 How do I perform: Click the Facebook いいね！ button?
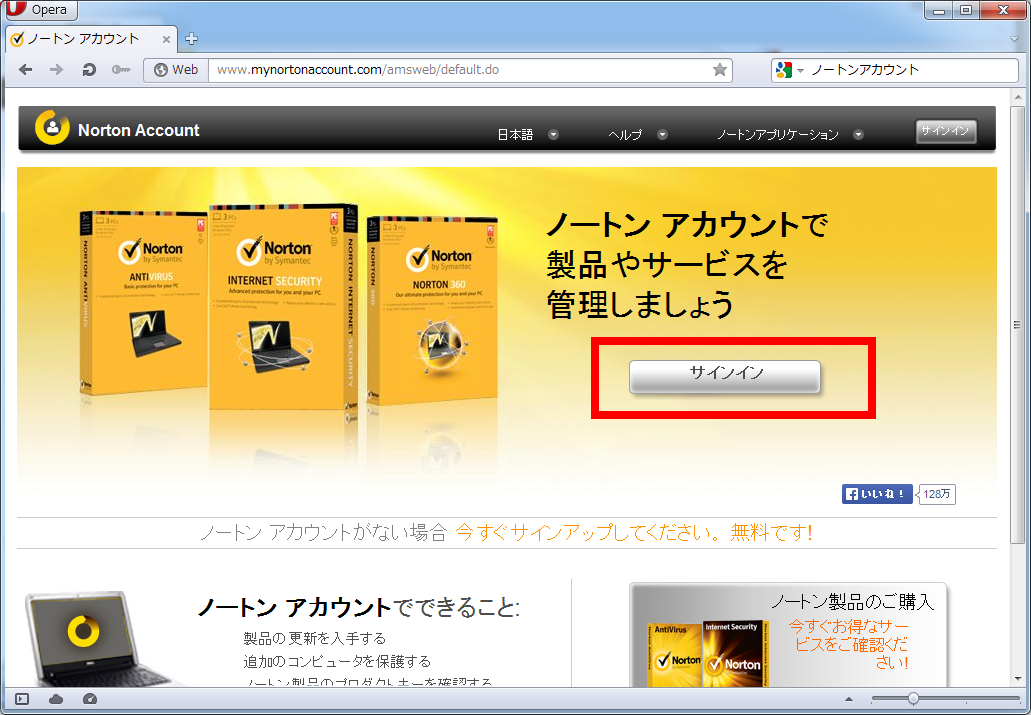coord(877,494)
